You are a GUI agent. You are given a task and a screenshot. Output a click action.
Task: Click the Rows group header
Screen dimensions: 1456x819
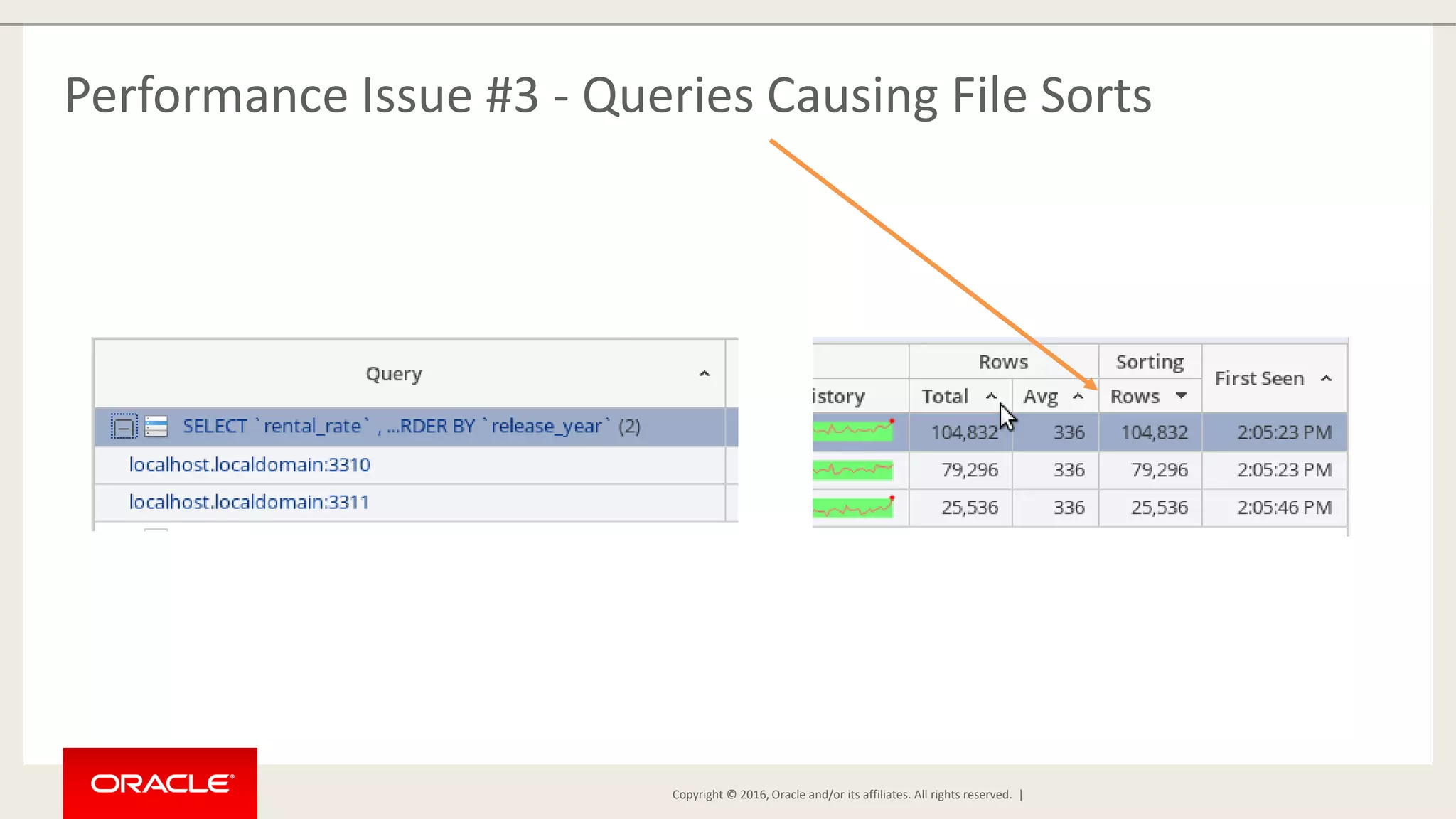pyautogui.click(x=1003, y=362)
